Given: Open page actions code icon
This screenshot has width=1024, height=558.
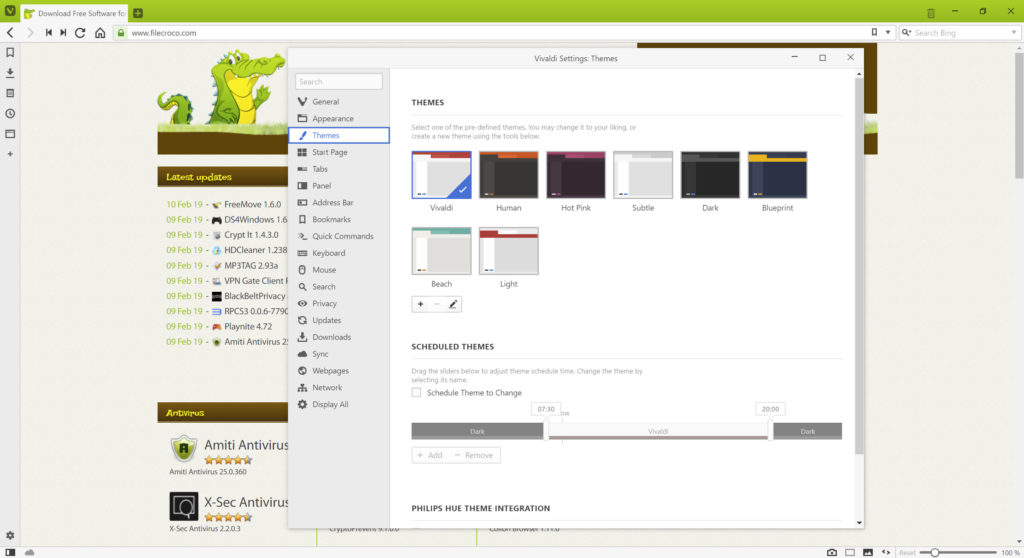Looking at the screenshot, I should tap(886, 552).
